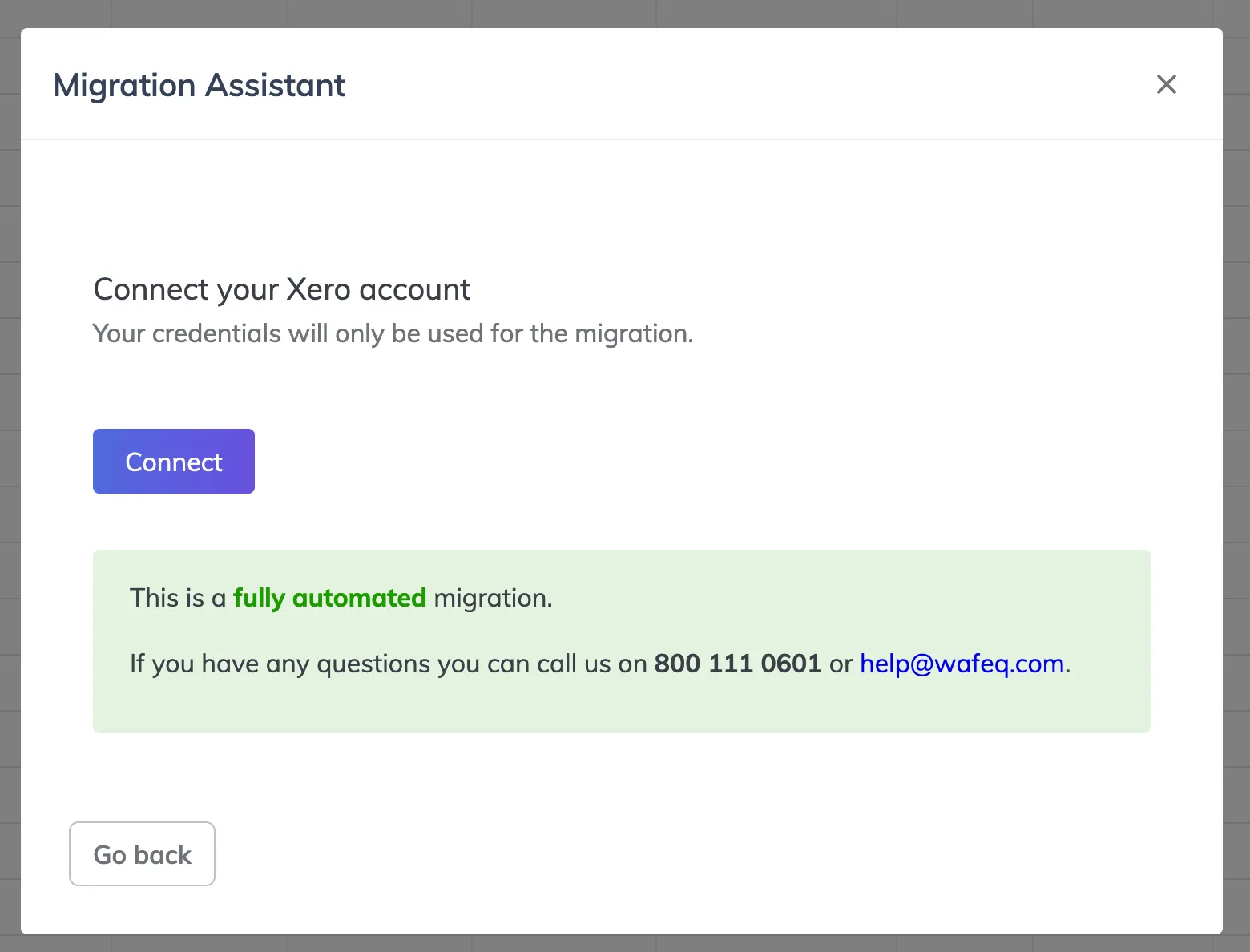The width and height of the screenshot is (1250, 952).
Task: Select the phone number 800 111 0601
Action: click(737, 664)
